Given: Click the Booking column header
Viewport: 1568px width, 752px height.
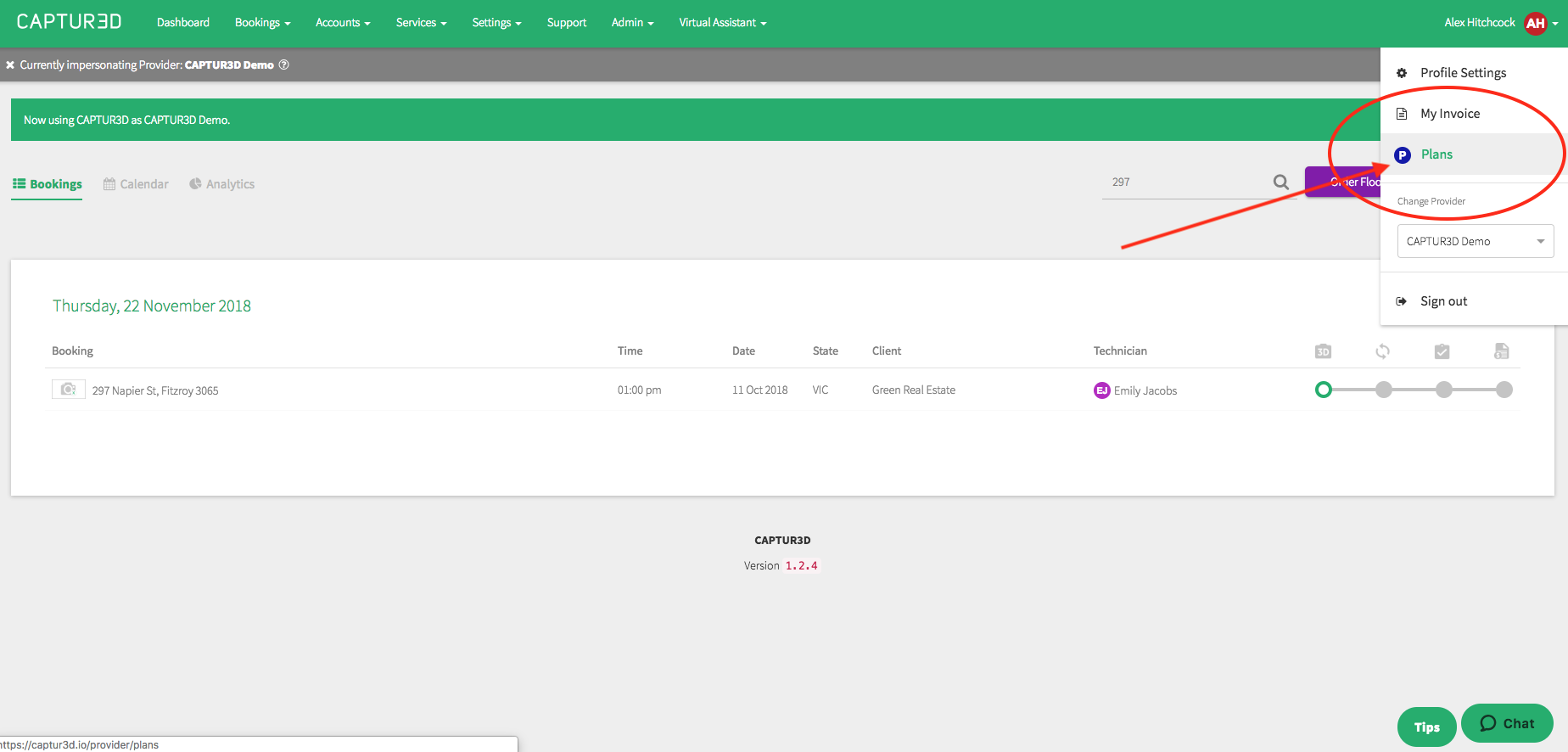Looking at the screenshot, I should pyautogui.click(x=72, y=351).
